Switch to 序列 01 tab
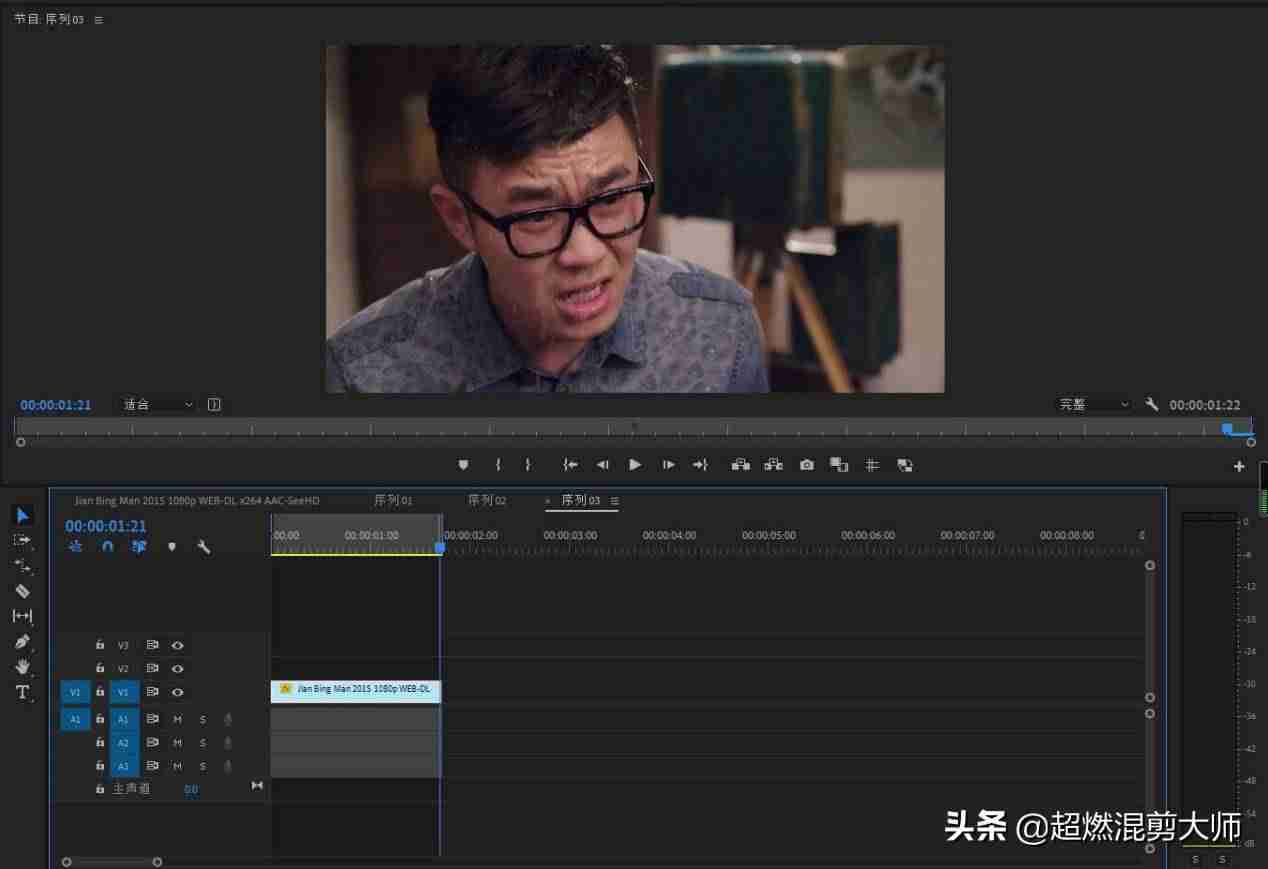 pos(393,500)
